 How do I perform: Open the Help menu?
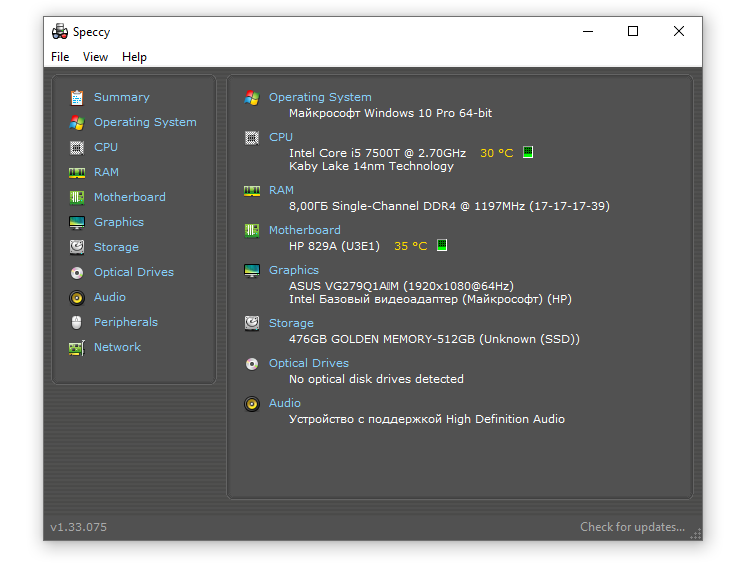coord(134,57)
